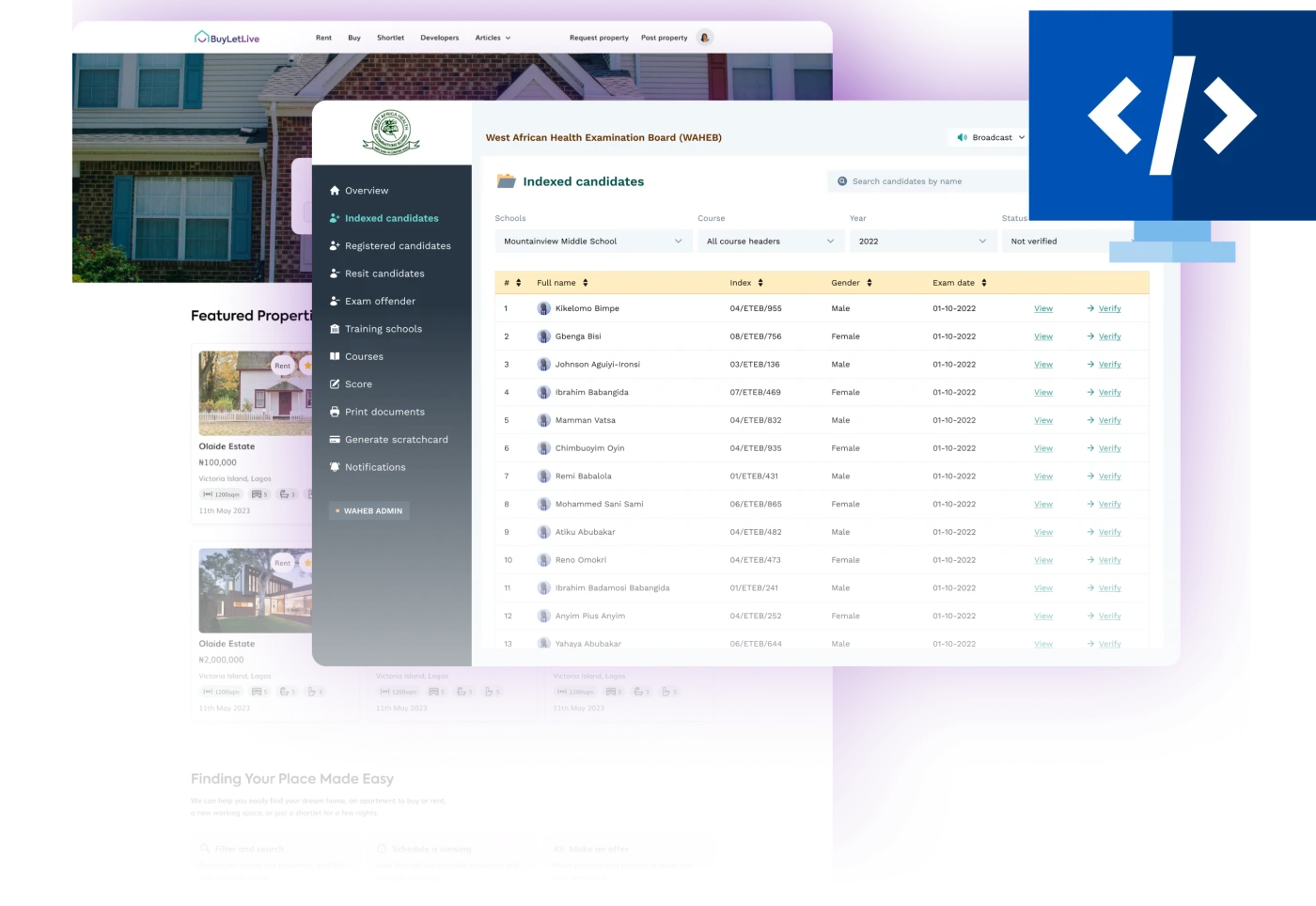Expand the All course headers dropdown
The height and width of the screenshot is (906, 1316).
[770, 242]
